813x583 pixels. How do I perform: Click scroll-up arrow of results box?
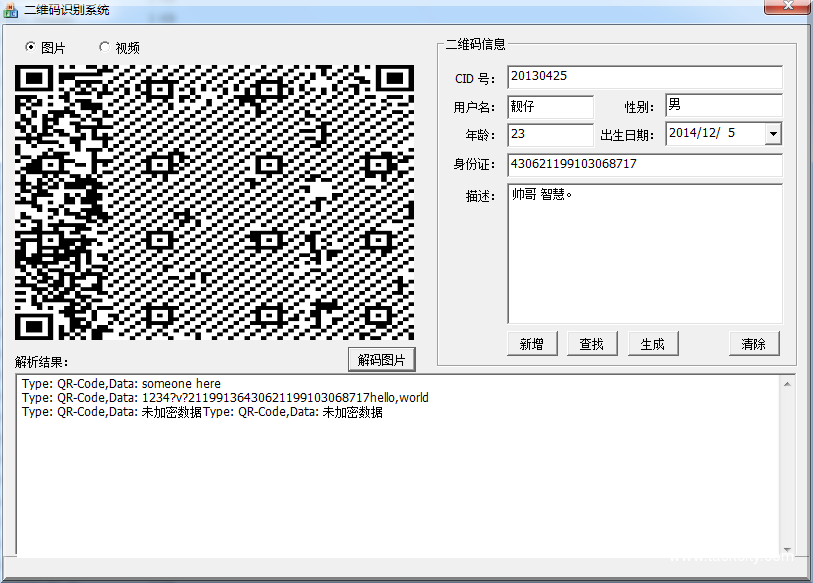click(x=789, y=382)
